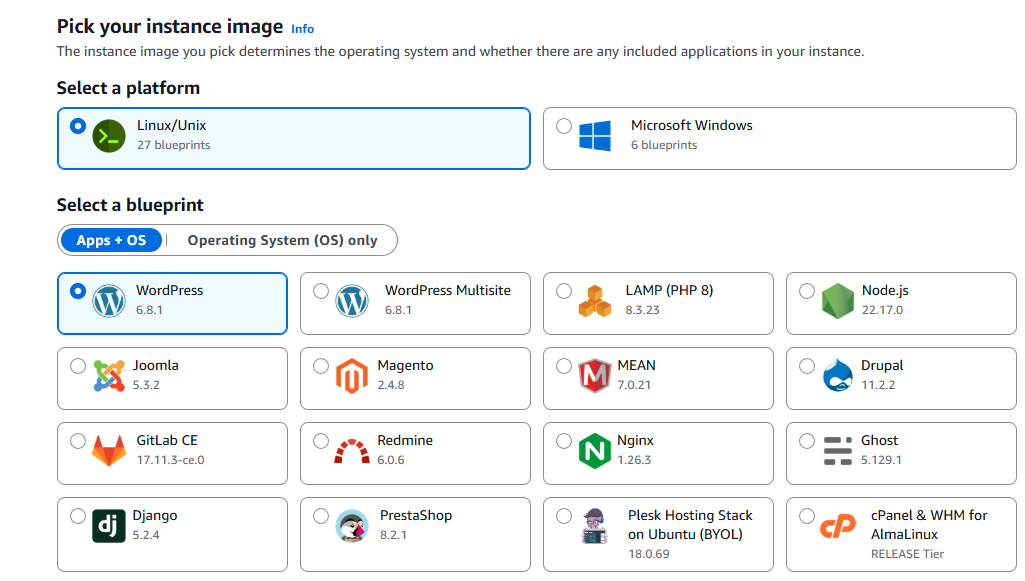Click the 'GitLab CE' blueprint label
The image size is (1025, 581).
click(x=167, y=440)
